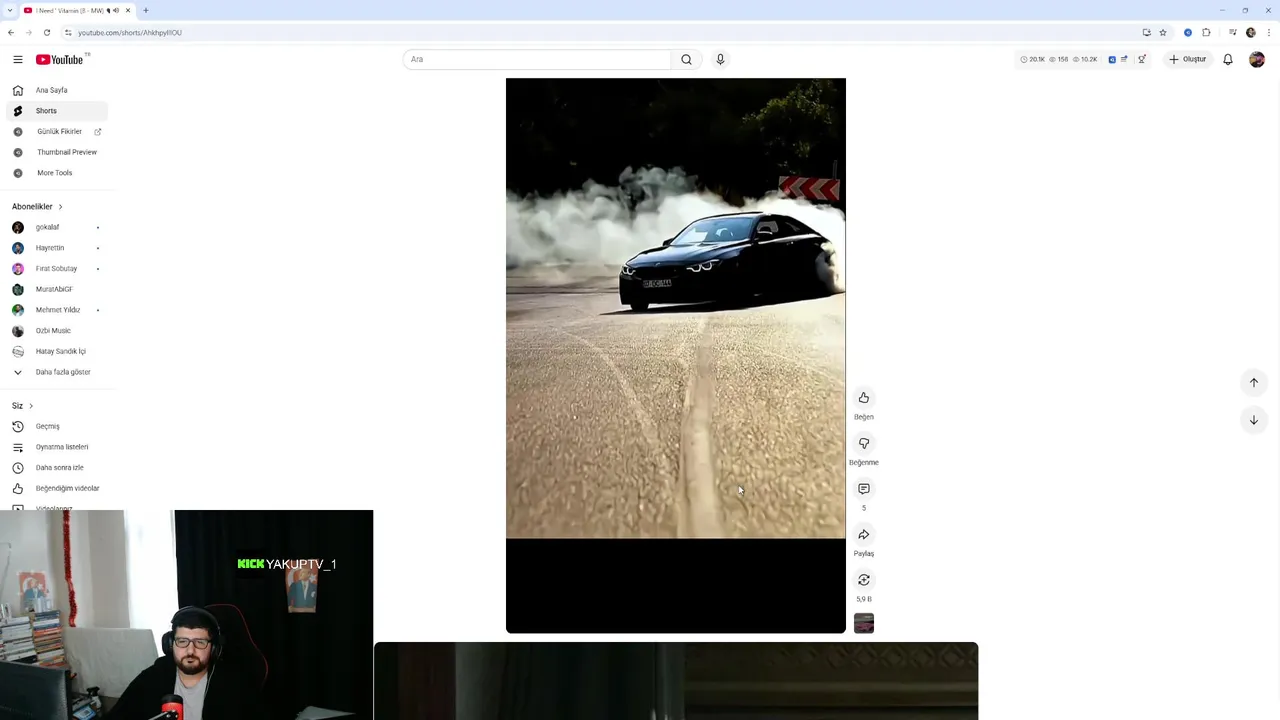Viewport: 1280px width, 720px height.
Task: Like the Short with Beğen icon
Action: click(x=864, y=398)
